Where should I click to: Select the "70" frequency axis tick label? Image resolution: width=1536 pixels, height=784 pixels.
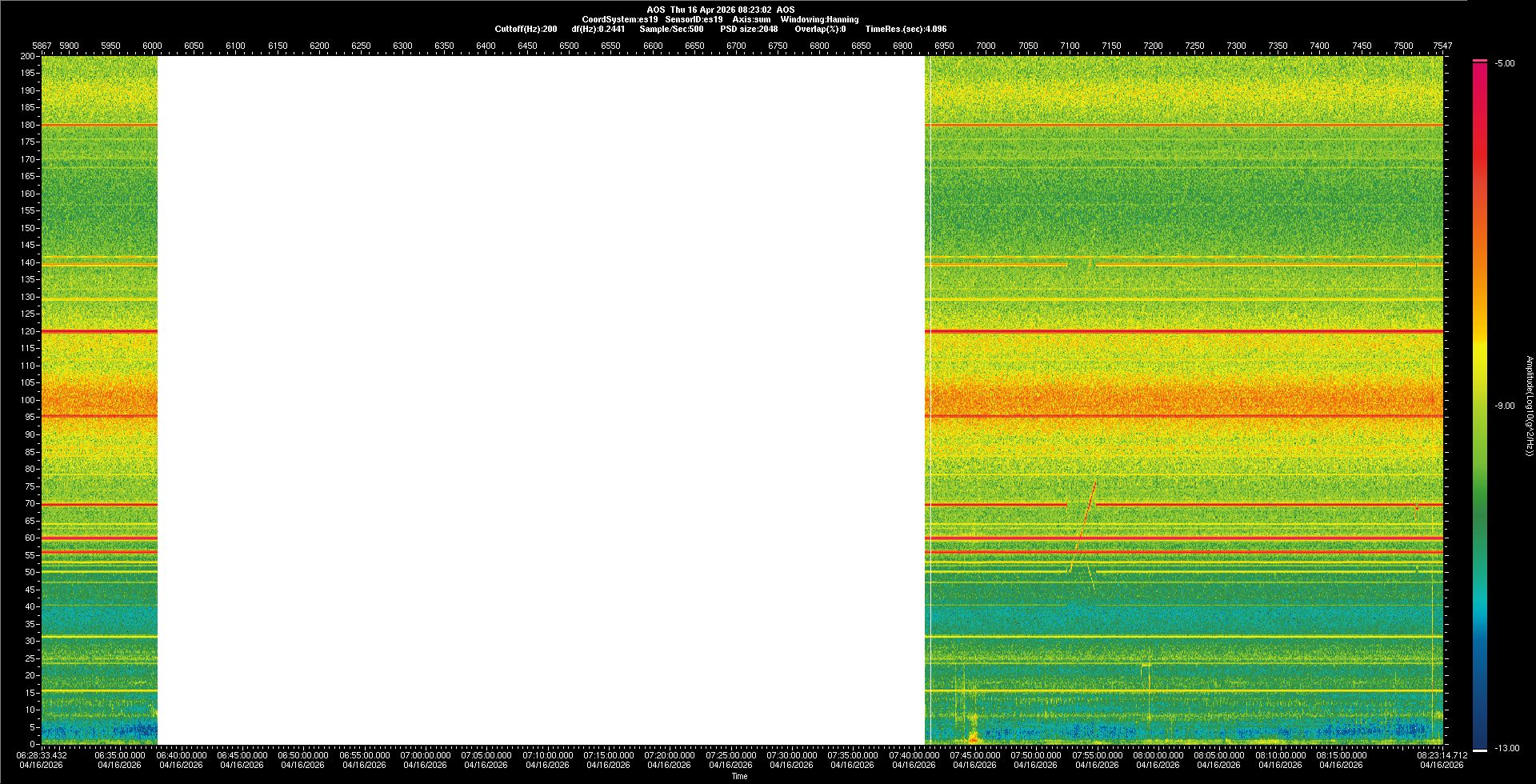[30, 503]
